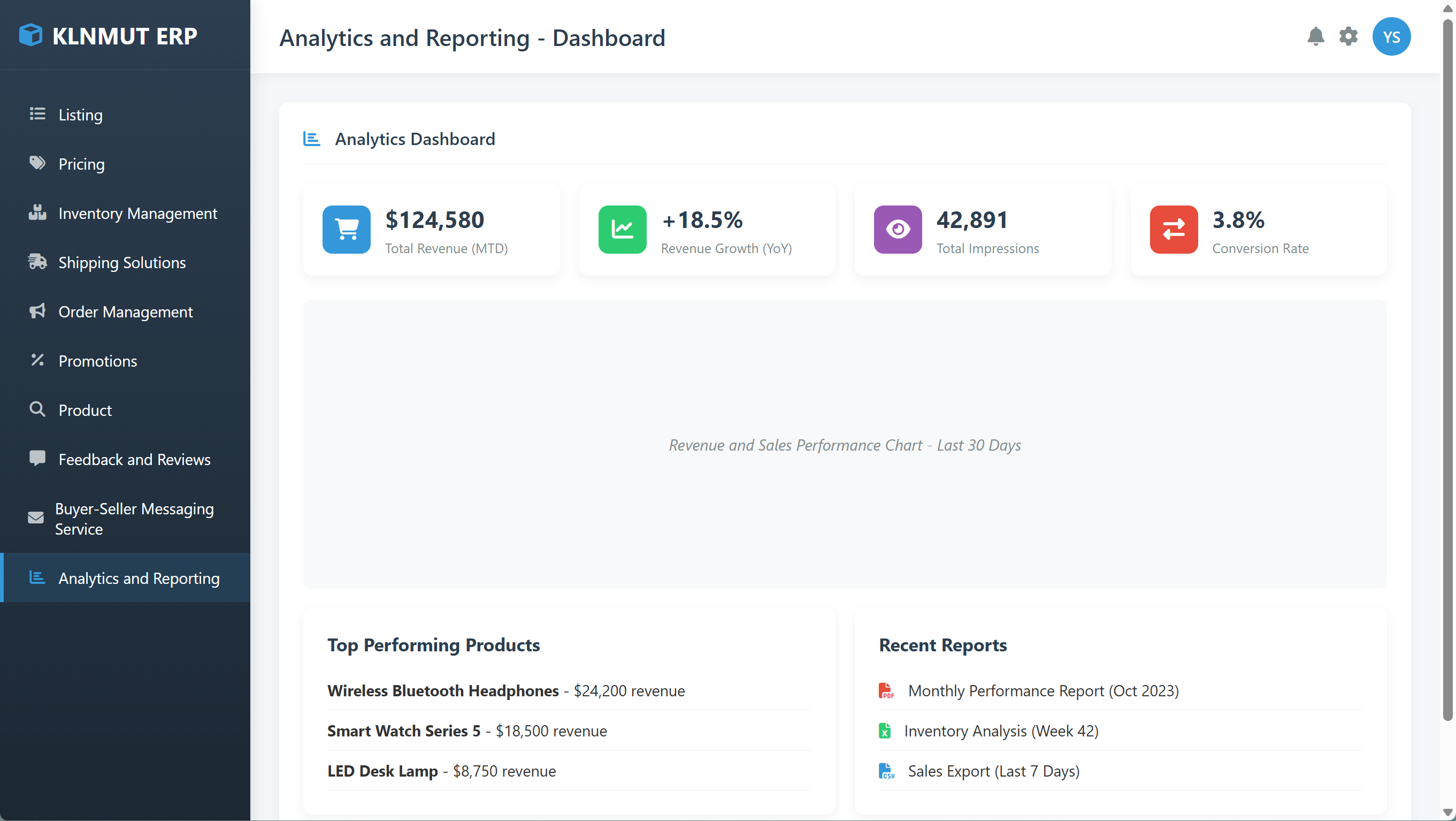Select the Analytics and Reporting sidebar item
Screen dimensions: 1456x821
pos(139,578)
